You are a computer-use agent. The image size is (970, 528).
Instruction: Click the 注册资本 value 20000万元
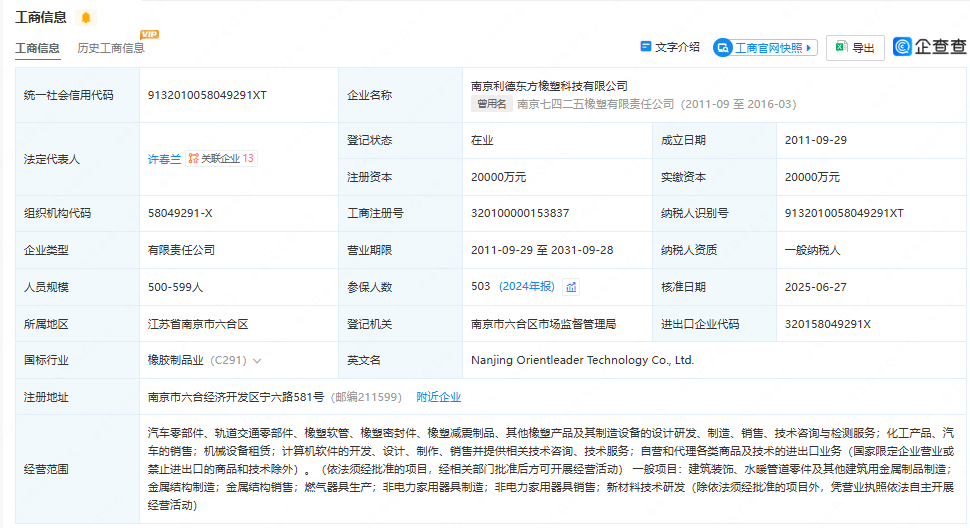498,177
